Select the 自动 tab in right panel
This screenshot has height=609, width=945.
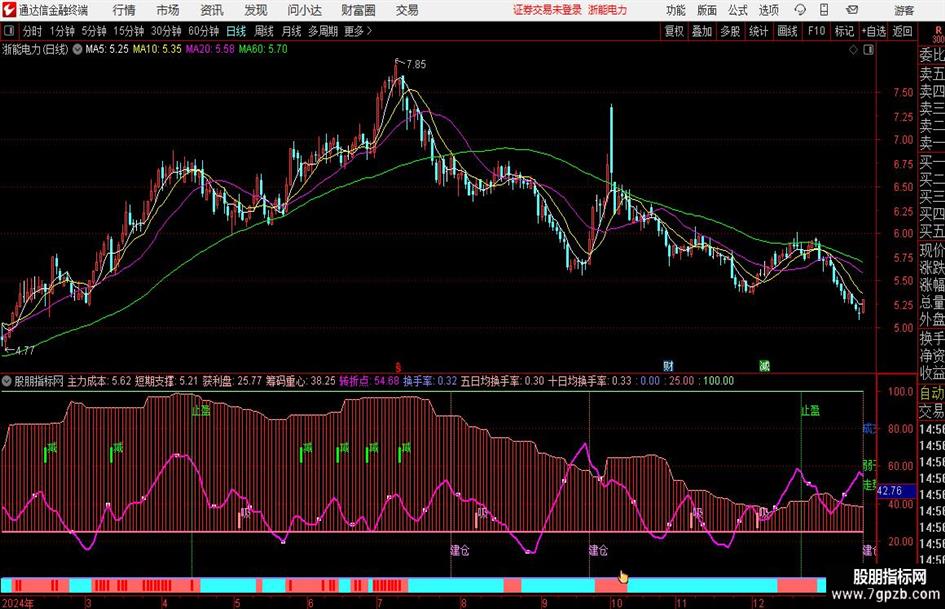(x=931, y=393)
